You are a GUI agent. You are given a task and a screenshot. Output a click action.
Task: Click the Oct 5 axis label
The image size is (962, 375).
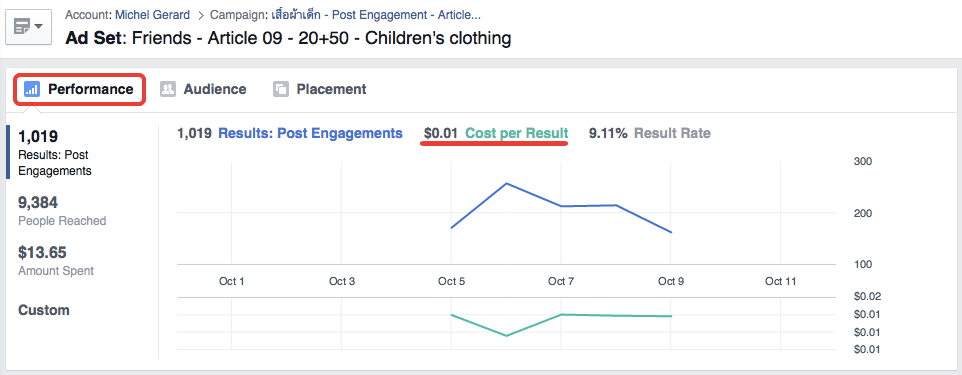451,282
